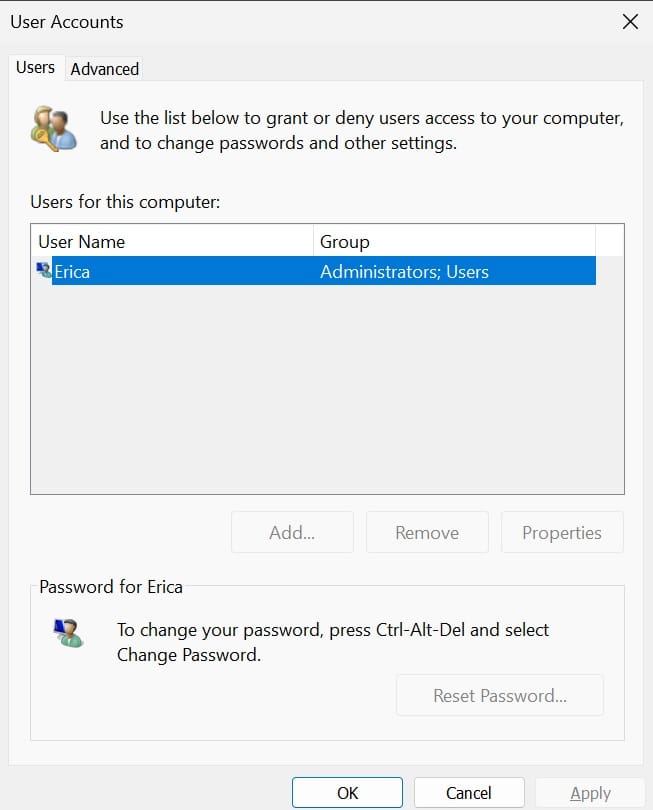Click the Apply button
This screenshot has height=810, width=653.
tap(590, 792)
